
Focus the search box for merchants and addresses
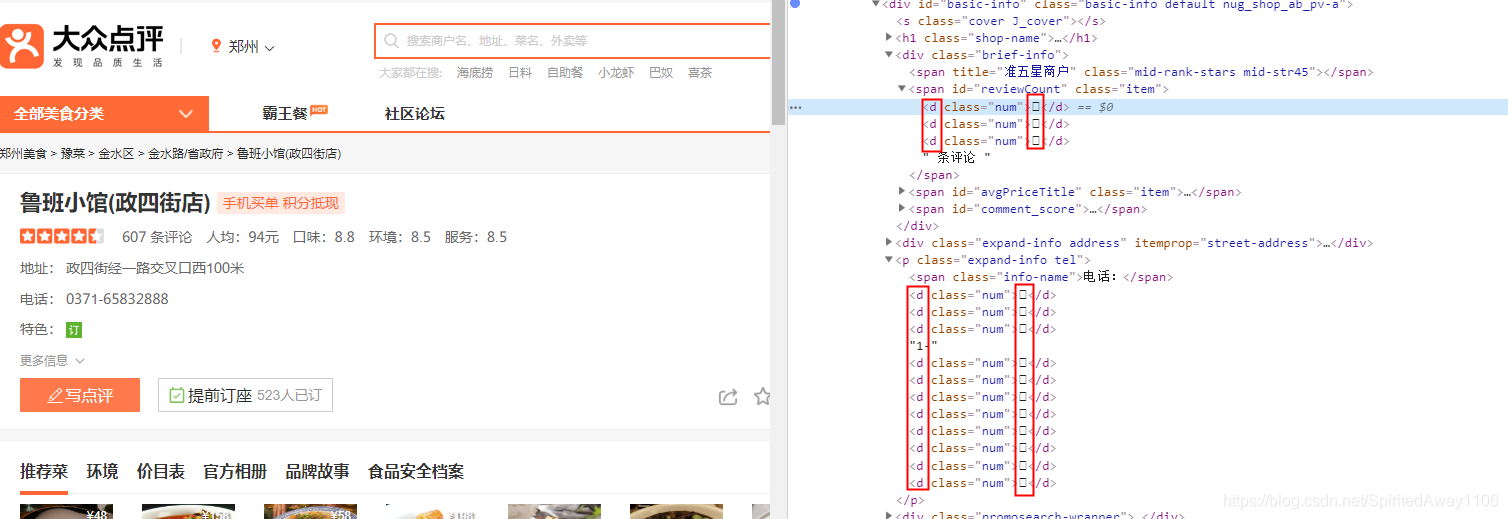click(x=572, y=41)
